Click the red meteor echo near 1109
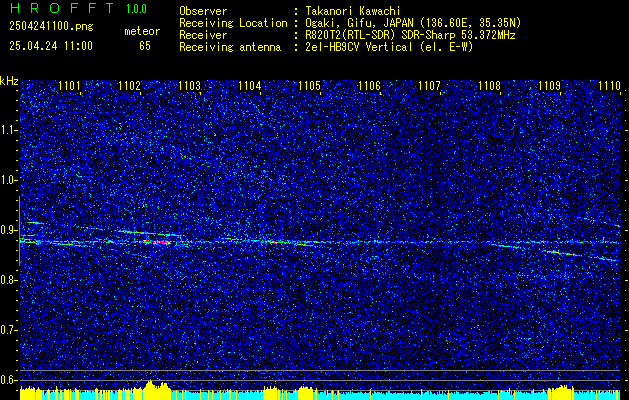The image size is (629, 400). pos(562,253)
